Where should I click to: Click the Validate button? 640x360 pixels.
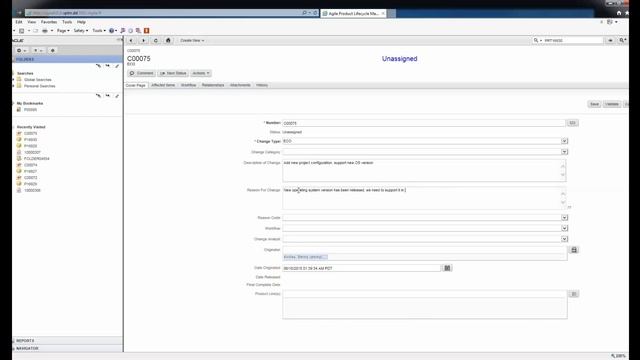(x=611, y=104)
